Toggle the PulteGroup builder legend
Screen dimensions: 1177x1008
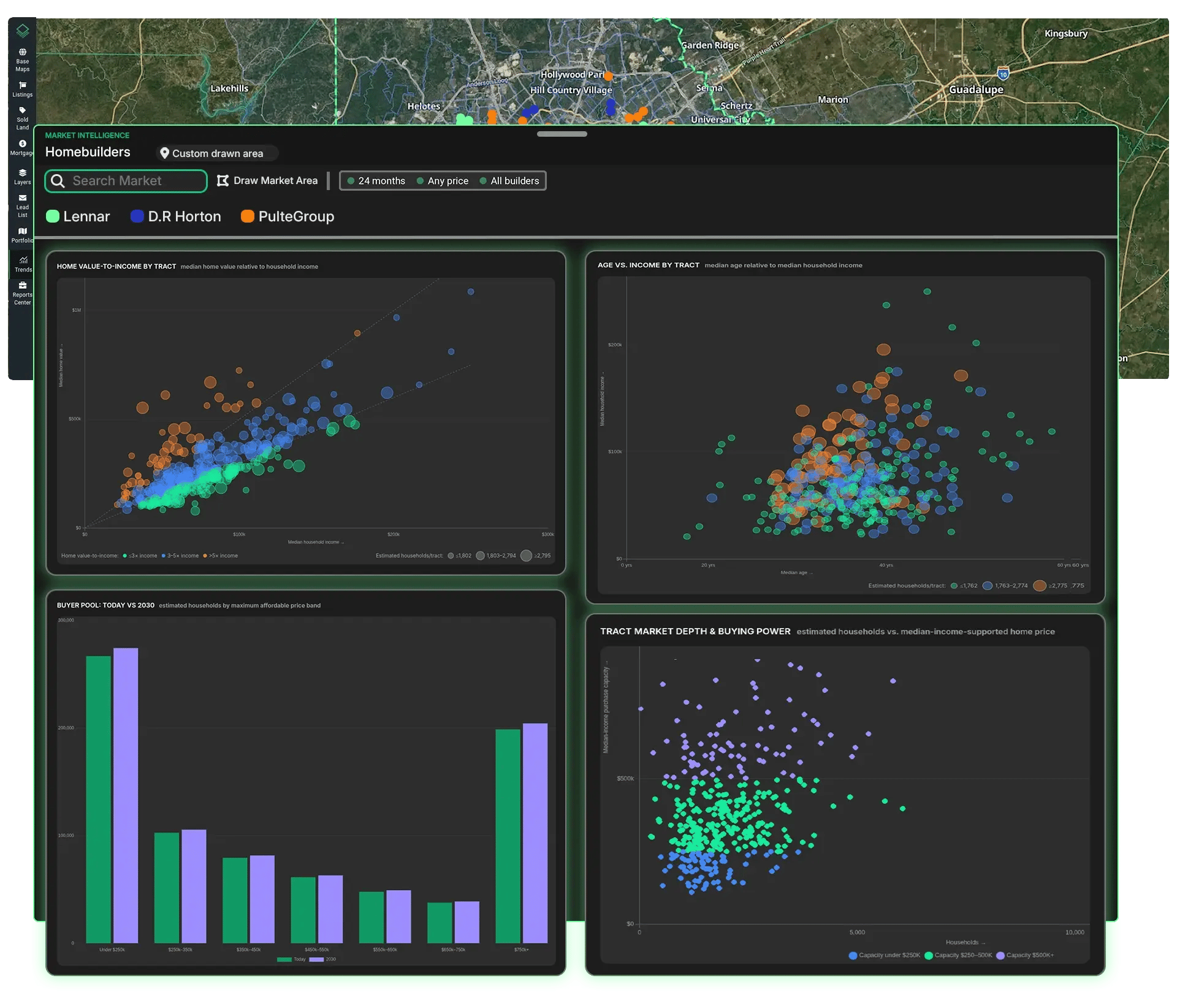(x=288, y=216)
